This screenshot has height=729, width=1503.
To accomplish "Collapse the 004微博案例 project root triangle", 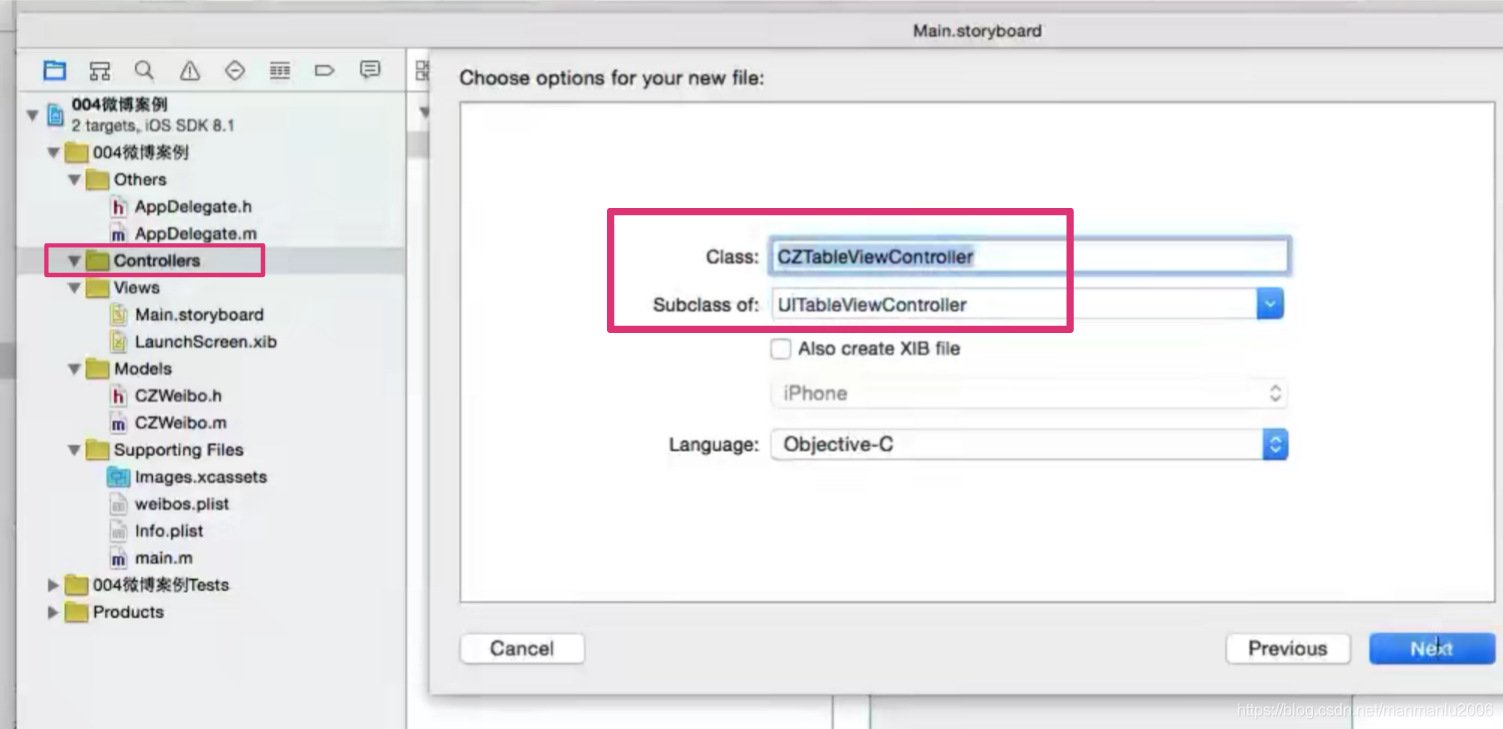I will tap(32, 115).
